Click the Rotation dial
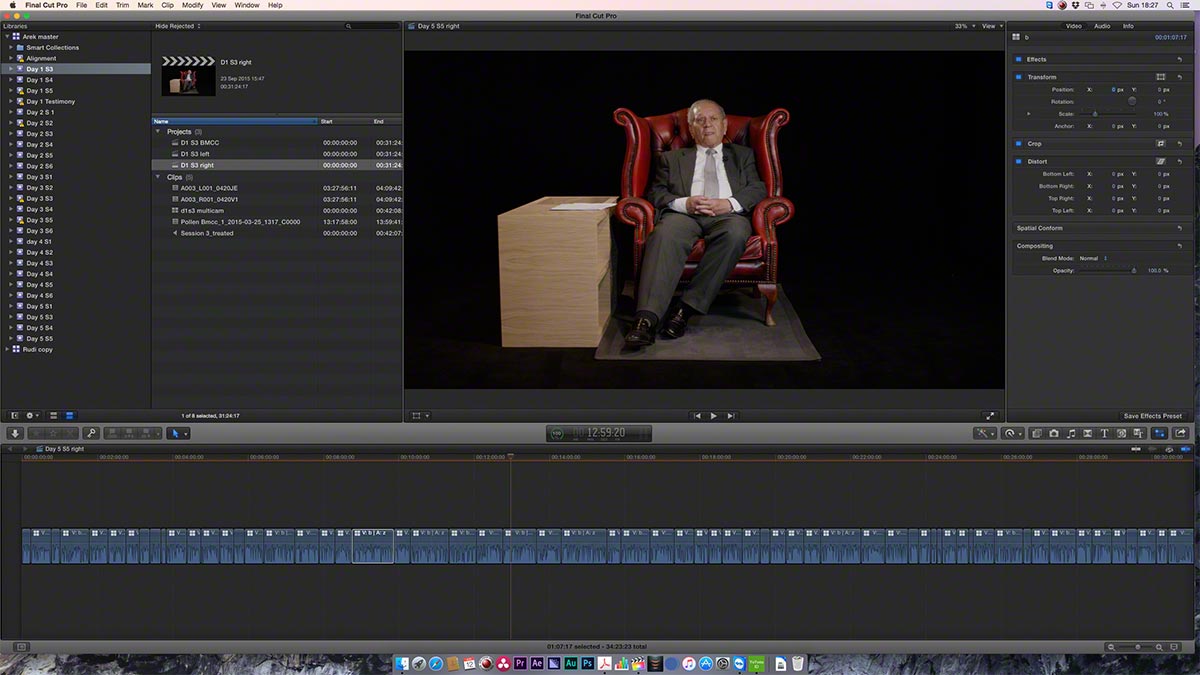1200x675 pixels. point(1132,101)
